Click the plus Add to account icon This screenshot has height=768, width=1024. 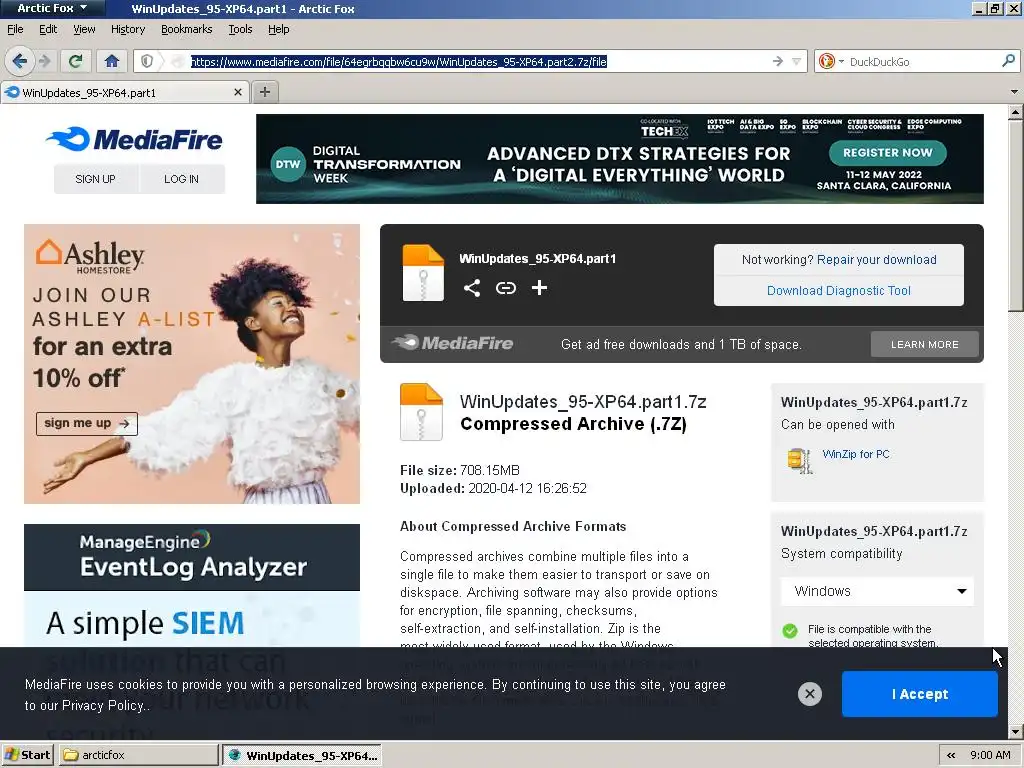(x=539, y=288)
